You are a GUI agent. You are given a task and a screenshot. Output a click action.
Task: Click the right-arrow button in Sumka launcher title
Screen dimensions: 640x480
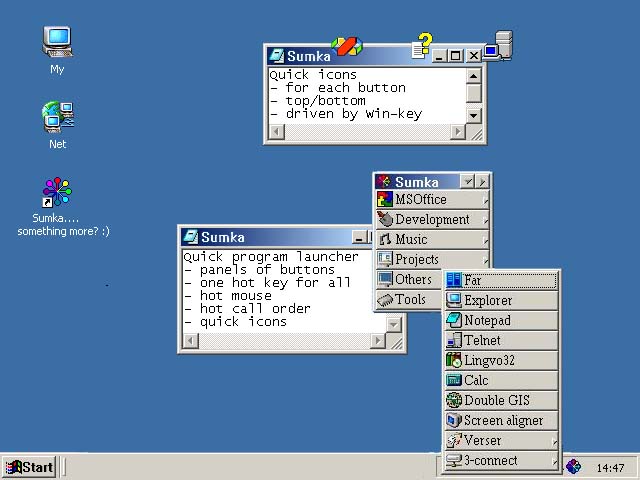tap(482, 181)
